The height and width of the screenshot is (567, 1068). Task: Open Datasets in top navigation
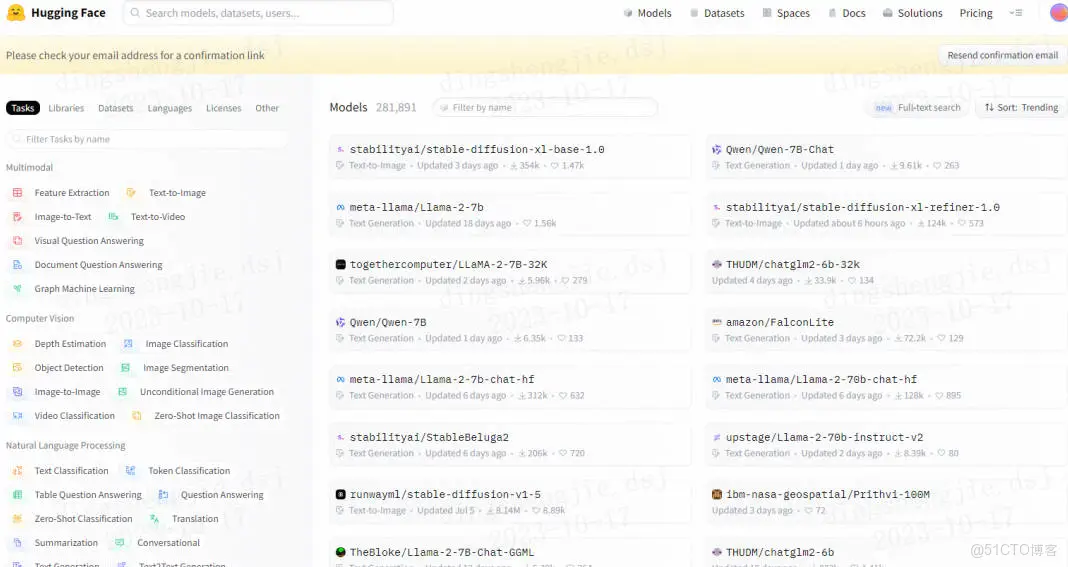click(x=717, y=13)
